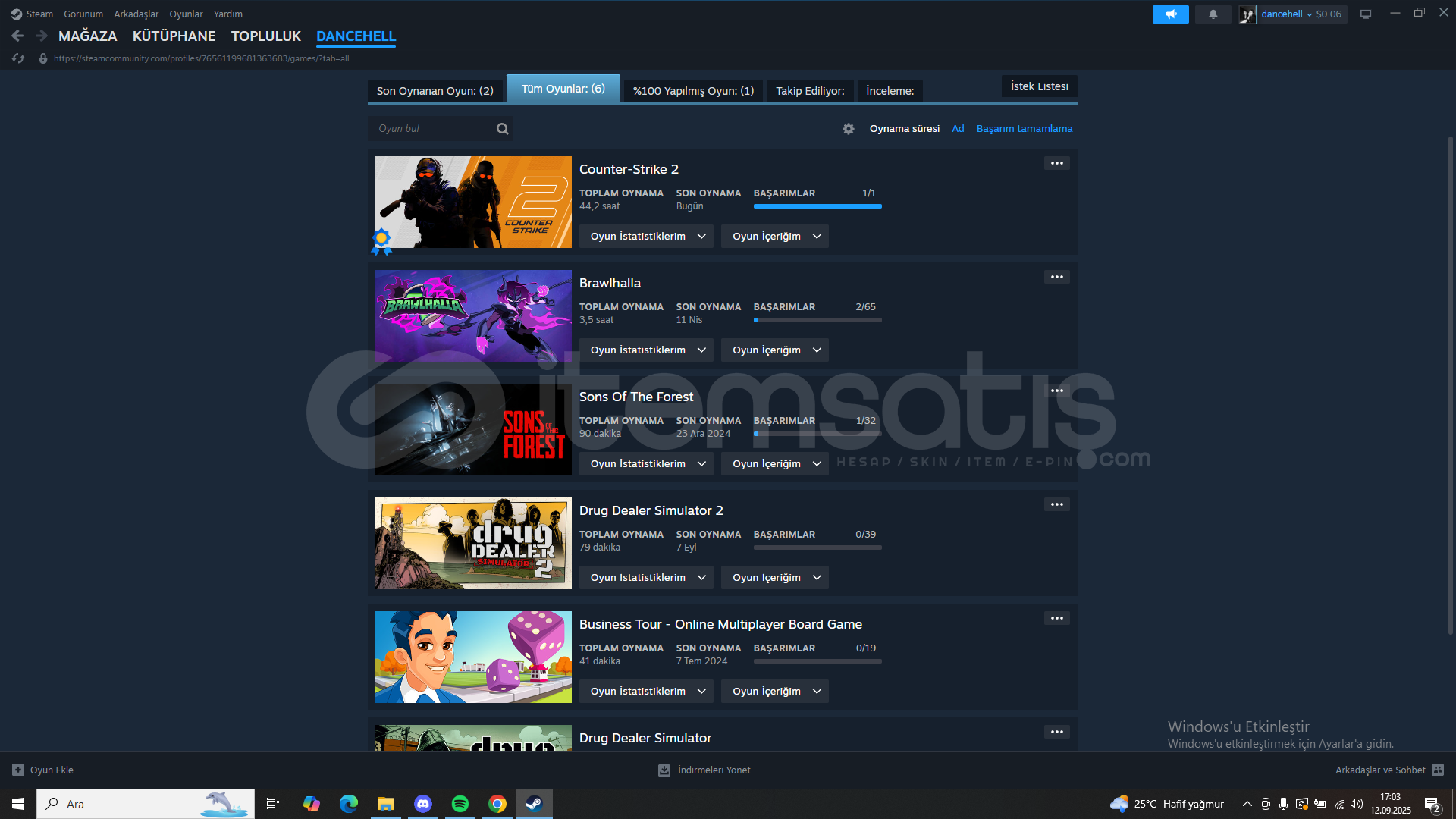Expand Brawlhalla Oyun İçeriğim dropdown
The width and height of the screenshot is (1456, 819).
coord(775,350)
